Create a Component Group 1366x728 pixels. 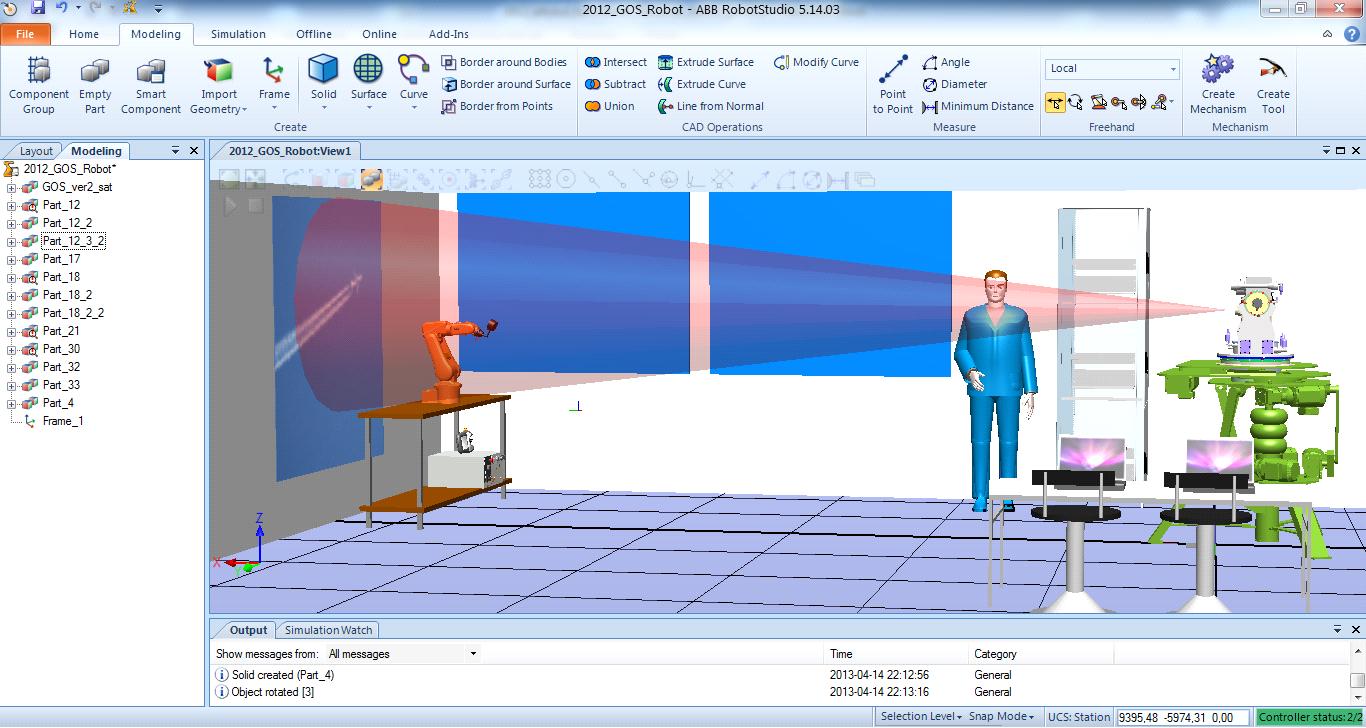39,85
